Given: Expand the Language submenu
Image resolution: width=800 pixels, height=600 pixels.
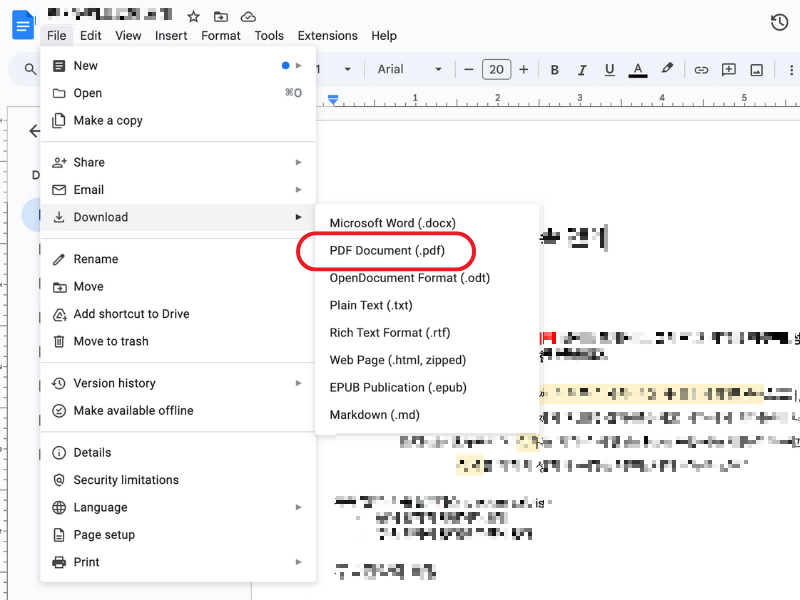Looking at the screenshot, I should pos(178,508).
